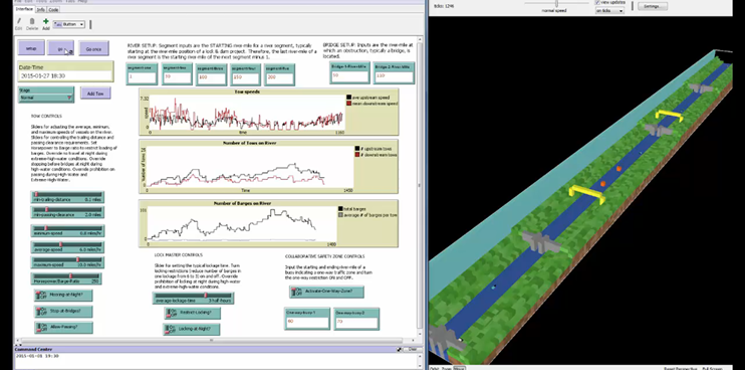Screen dimensions: 745x370
Task: Click the Command Center pop-out icon
Action: tap(399, 349)
